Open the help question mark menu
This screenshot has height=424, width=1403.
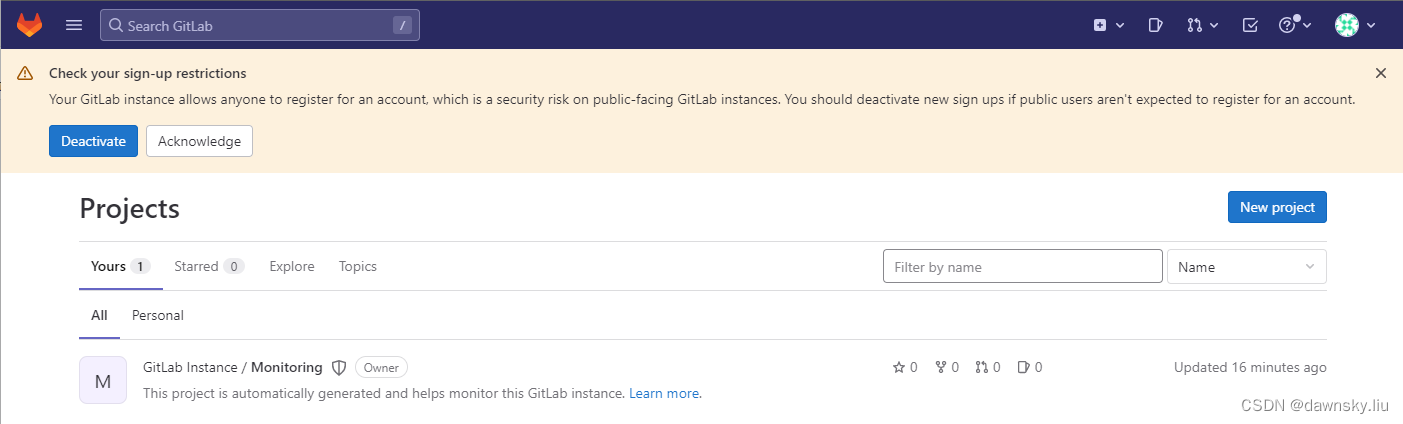click(1295, 25)
